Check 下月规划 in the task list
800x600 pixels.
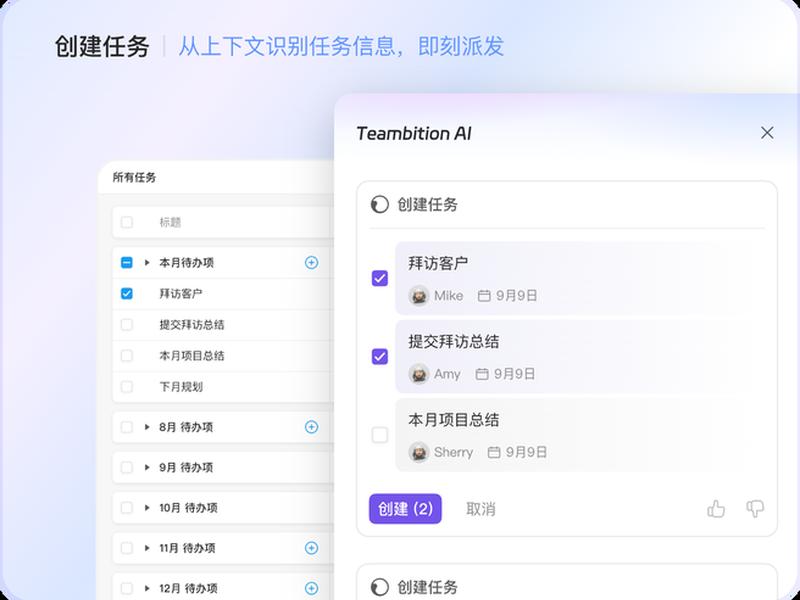[x=127, y=387]
